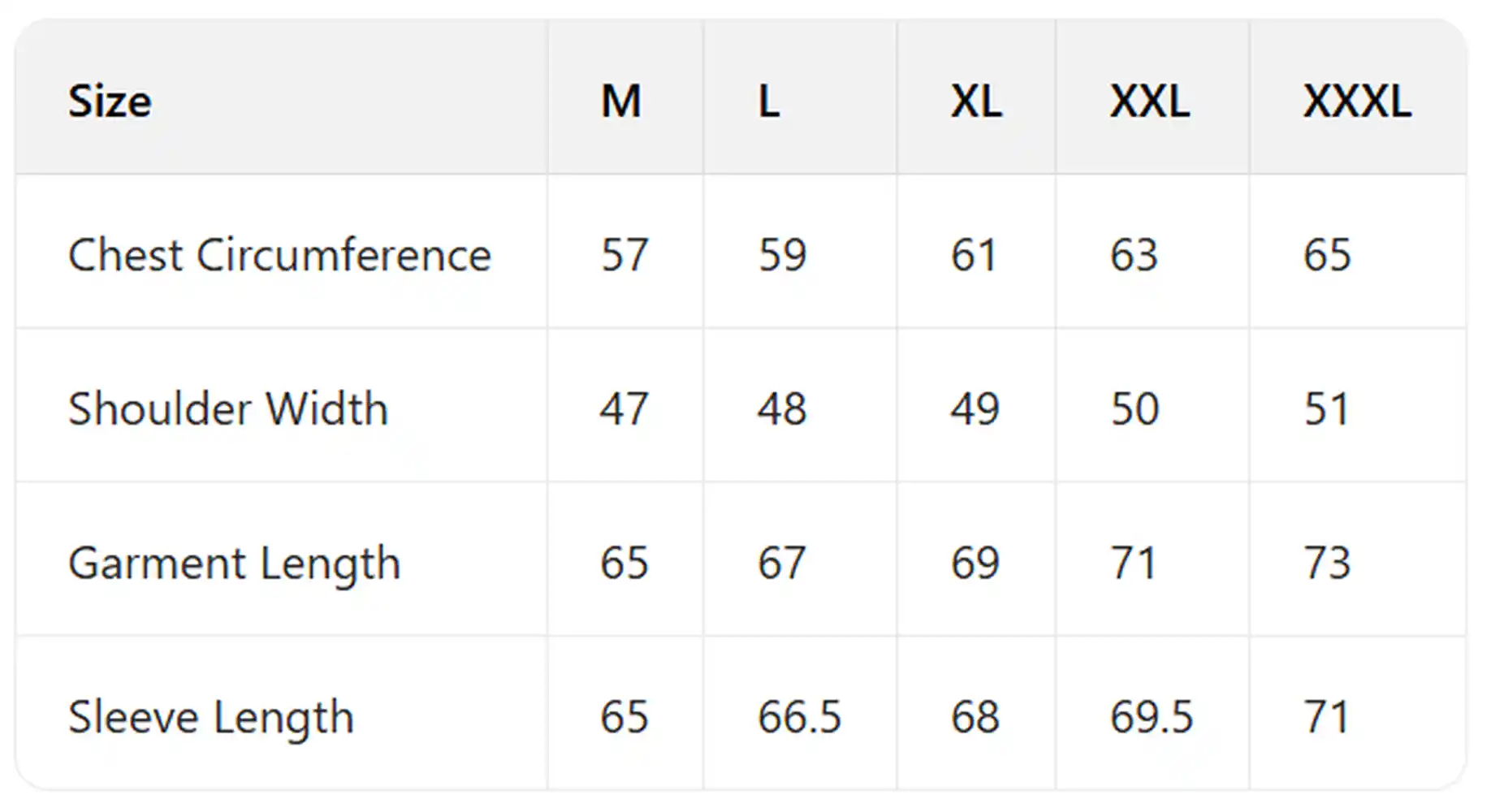This screenshot has width=1491, height=812.
Task: Click sleeve length value 68 for XL
Action: click(975, 717)
